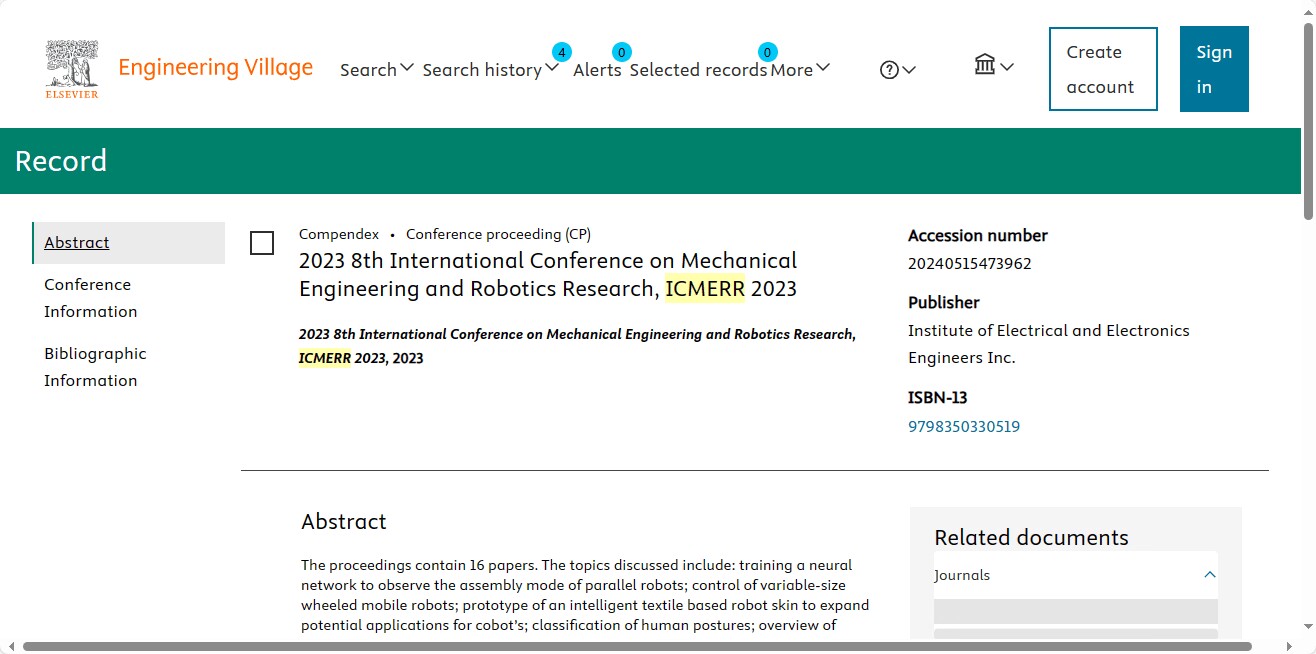Open the Alerts page
This screenshot has width=1316, height=654.
point(597,70)
